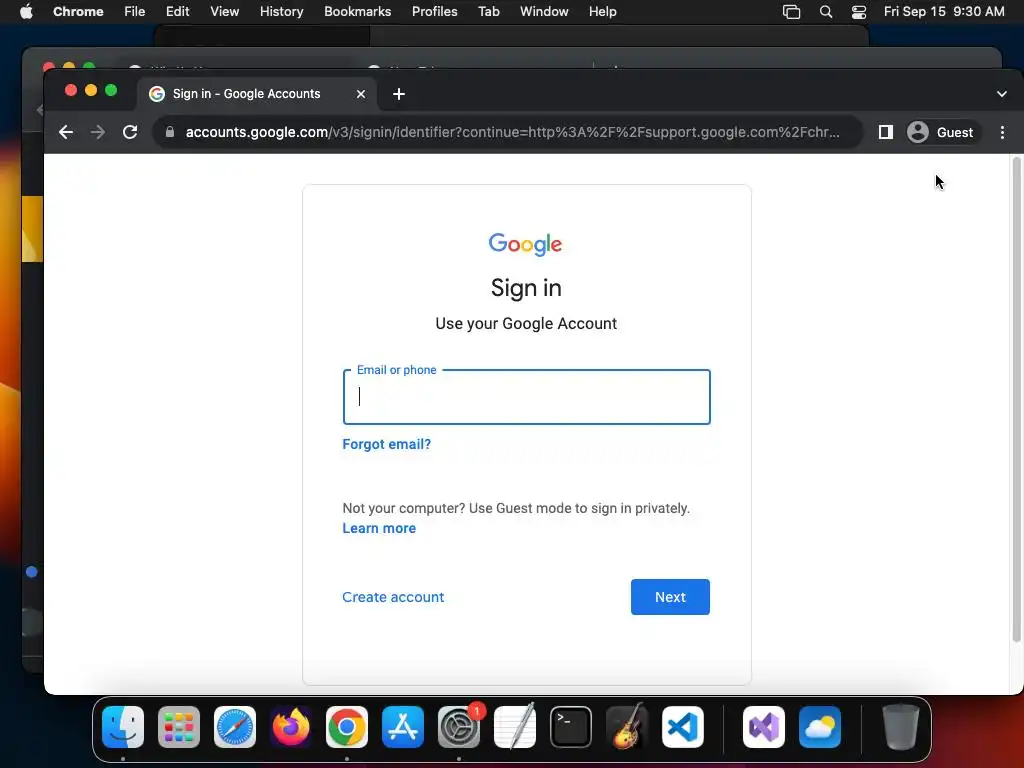Click the Forgot email? link
Viewport: 1024px width, 768px height.
click(387, 444)
